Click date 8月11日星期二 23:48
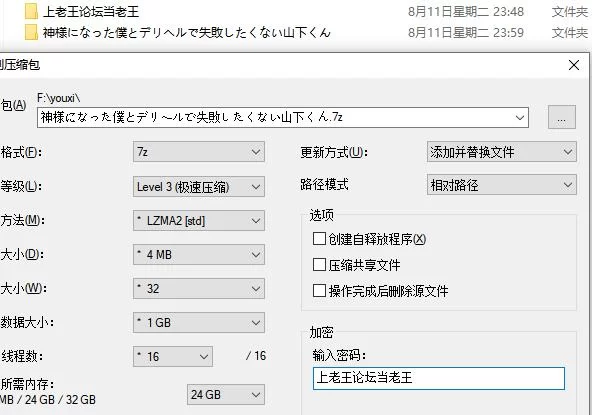 click(x=466, y=12)
